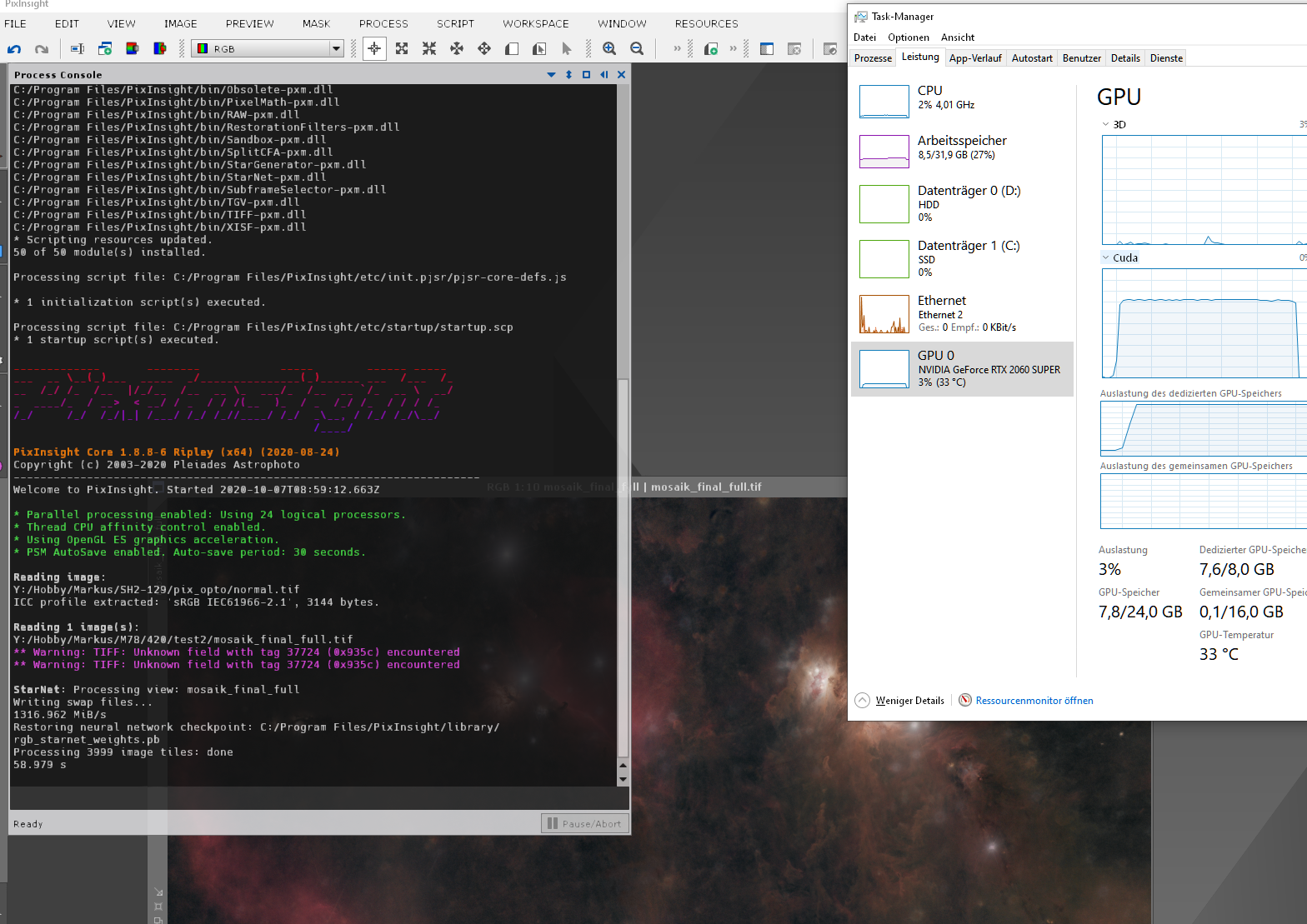Click the console scrollbar down arrow
Image resolution: width=1307 pixels, height=924 pixels.
623,779
